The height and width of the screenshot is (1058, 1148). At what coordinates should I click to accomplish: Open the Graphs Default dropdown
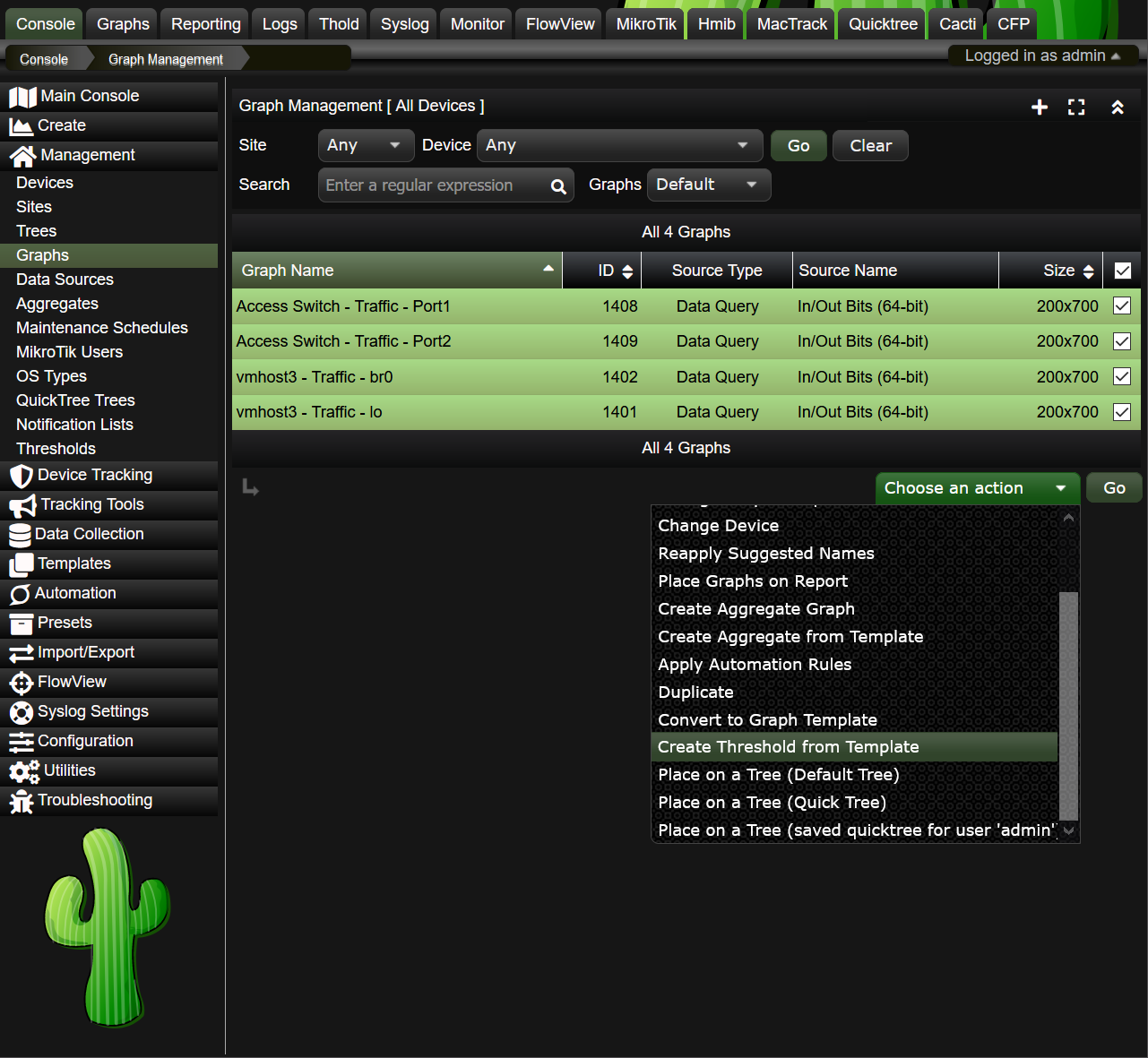coord(708,185)
